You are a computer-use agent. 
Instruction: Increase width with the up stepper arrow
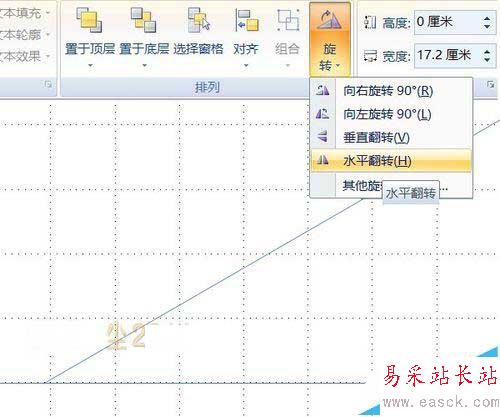coord(488,51)
